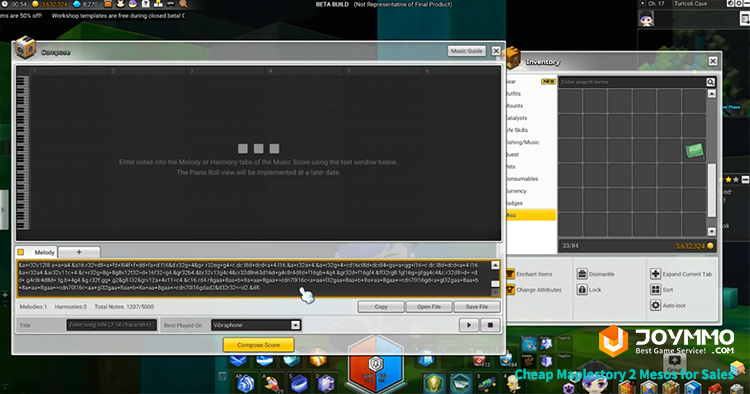Click the inventory search terms field
Image resolution: width=750 pixels, height=394 pixels.
[x=632, y=82]
